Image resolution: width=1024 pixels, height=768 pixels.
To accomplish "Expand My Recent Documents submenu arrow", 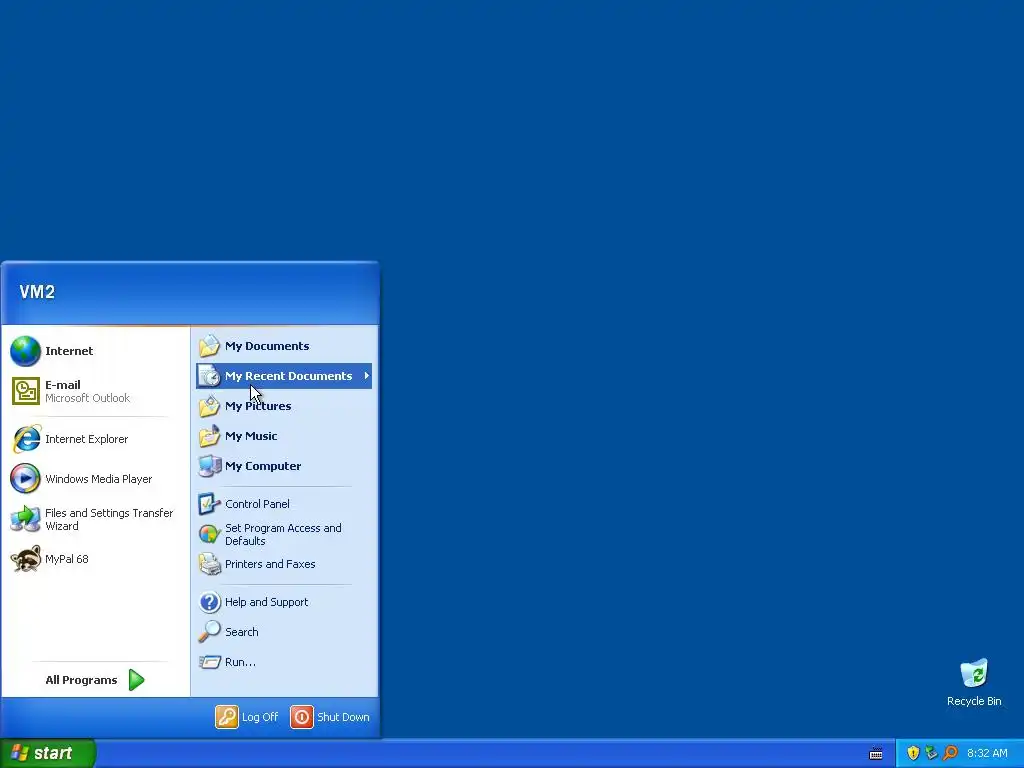I will point(366,376).
